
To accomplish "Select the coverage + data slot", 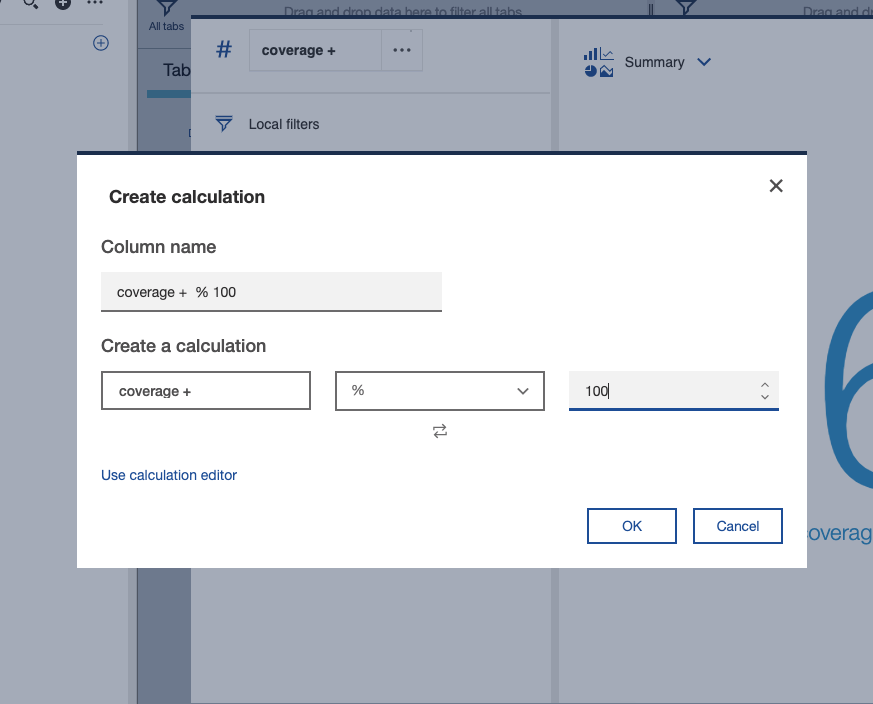I will [x=315, y=50].
